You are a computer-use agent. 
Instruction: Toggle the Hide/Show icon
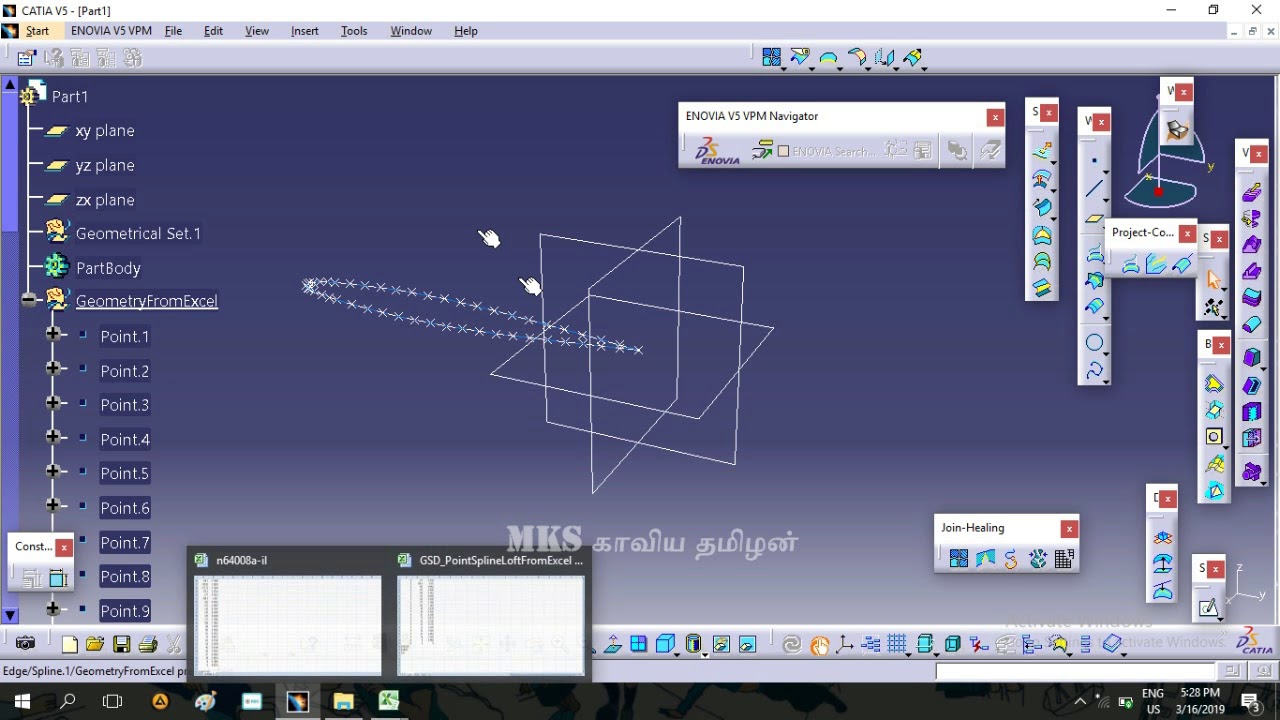point(721,644)
